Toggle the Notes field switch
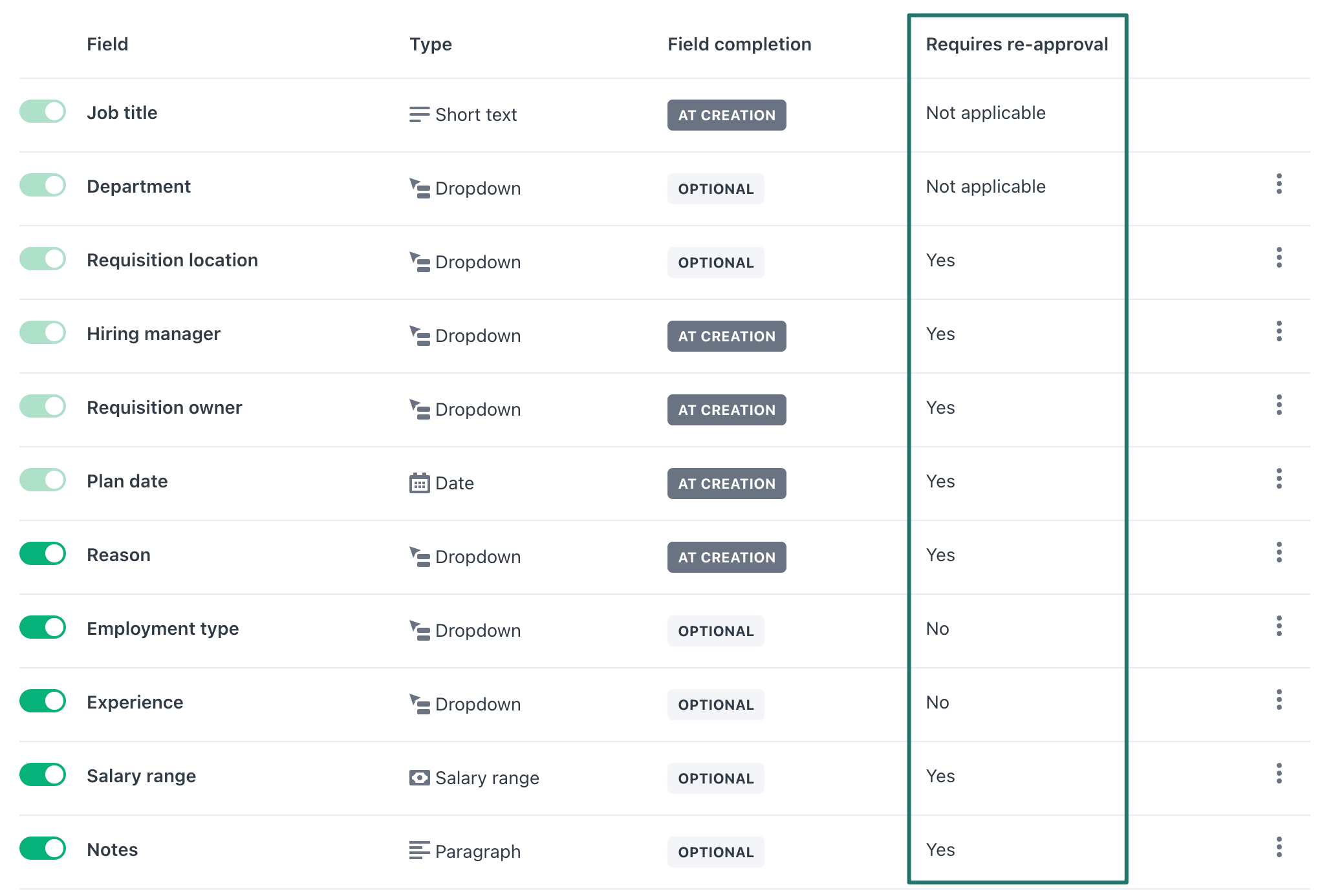This screenshot has height=896, width=1322. click(x=42, y=847)
